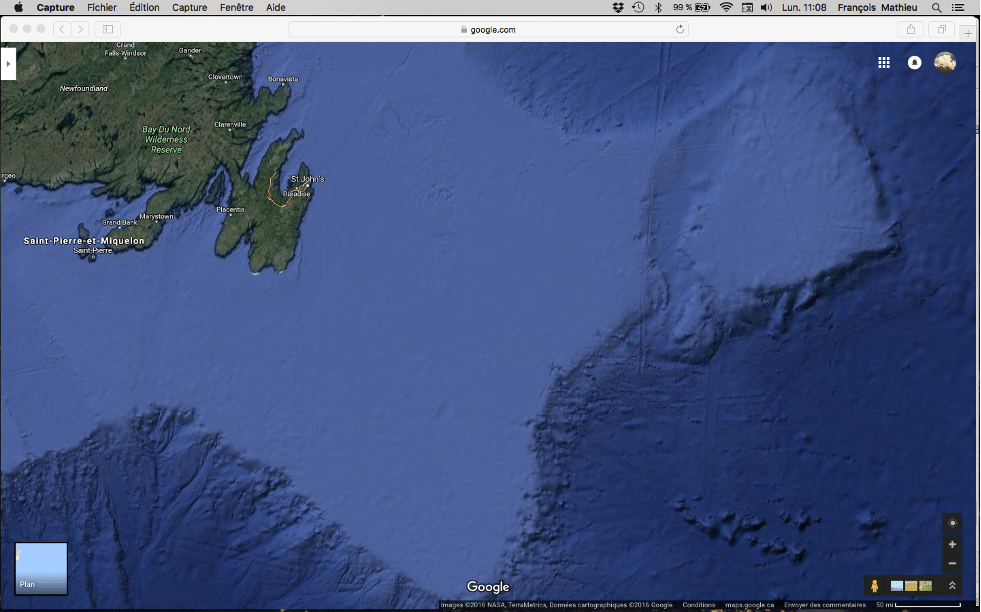Reload the page in the address bar
The height and width of the screenshot is (612, 981).
point(680,30)
